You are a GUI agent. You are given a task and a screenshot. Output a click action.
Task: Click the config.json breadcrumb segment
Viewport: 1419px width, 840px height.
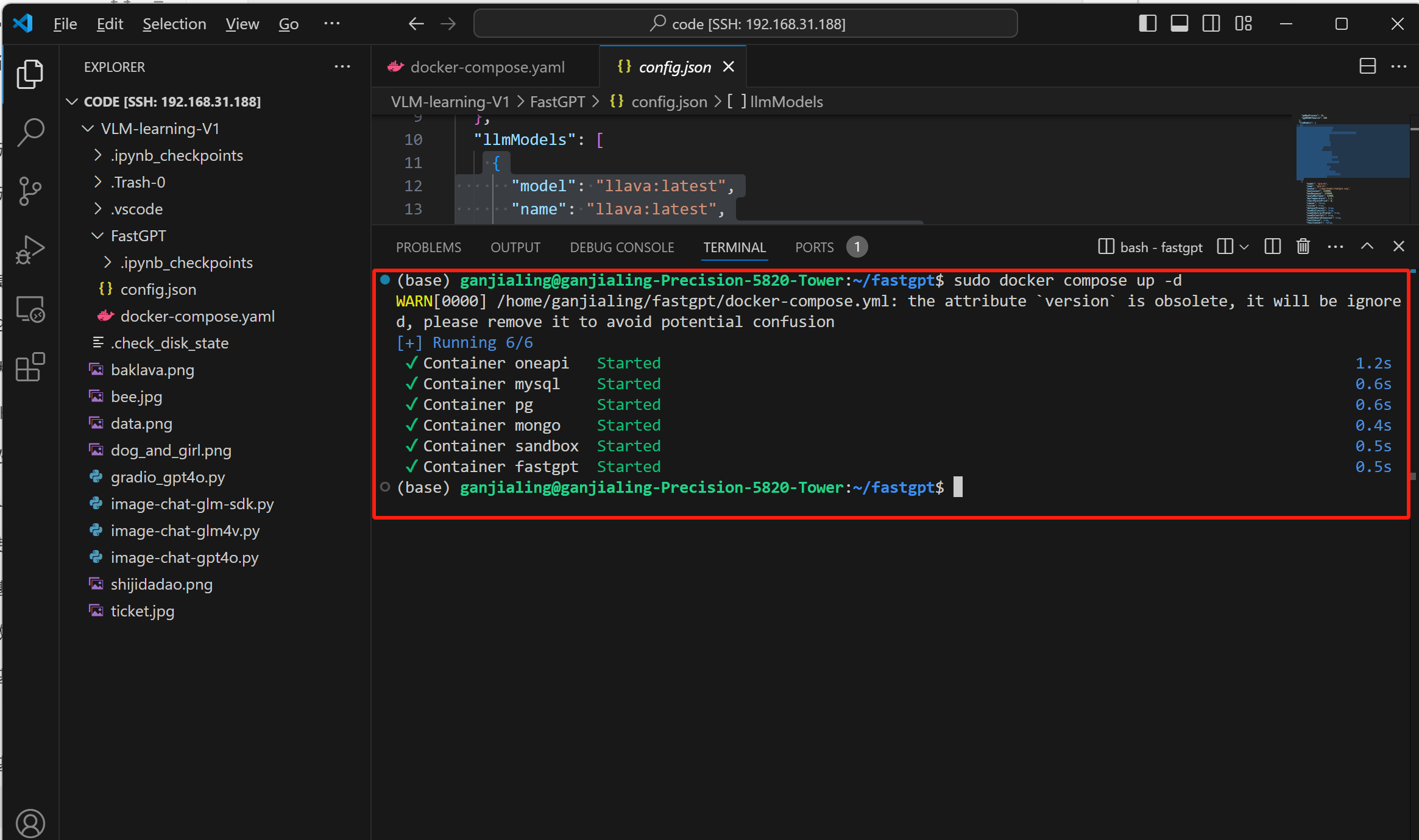(659, 102)
